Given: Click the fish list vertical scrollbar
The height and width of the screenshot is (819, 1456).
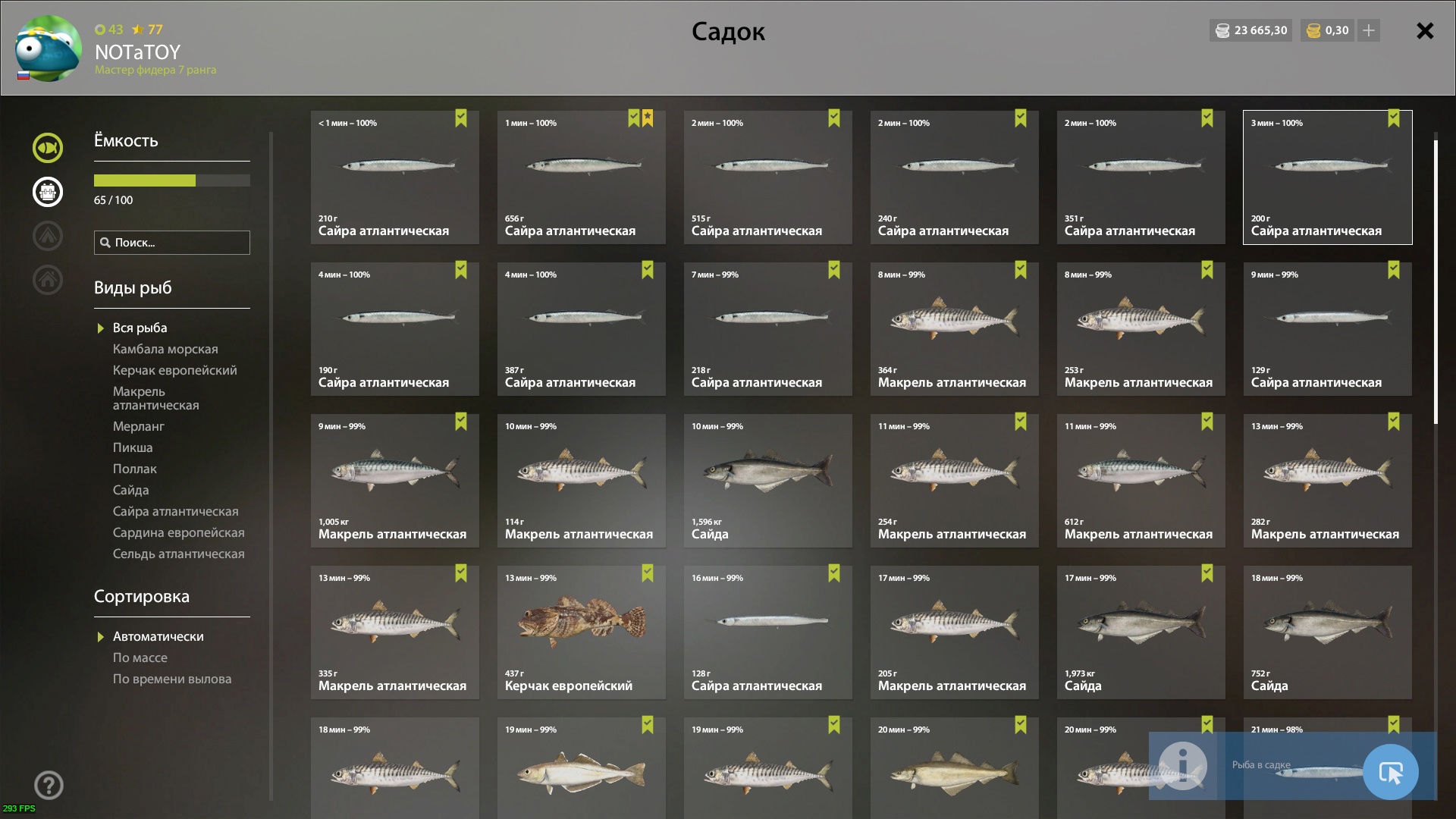Looking at the screenshot, I should point(1435,282).
